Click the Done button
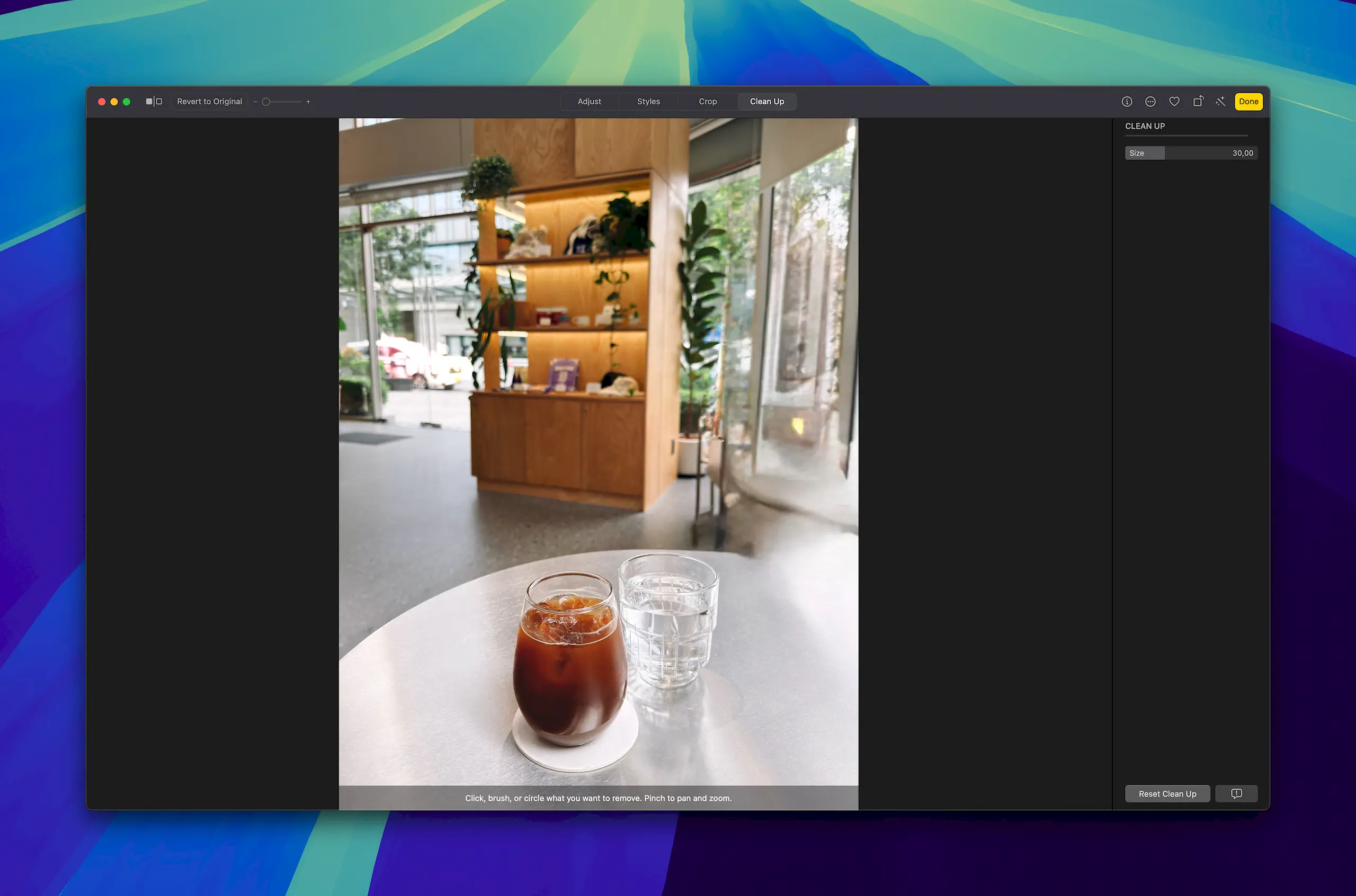The image size is (1356, 896). coord(1249,101)
